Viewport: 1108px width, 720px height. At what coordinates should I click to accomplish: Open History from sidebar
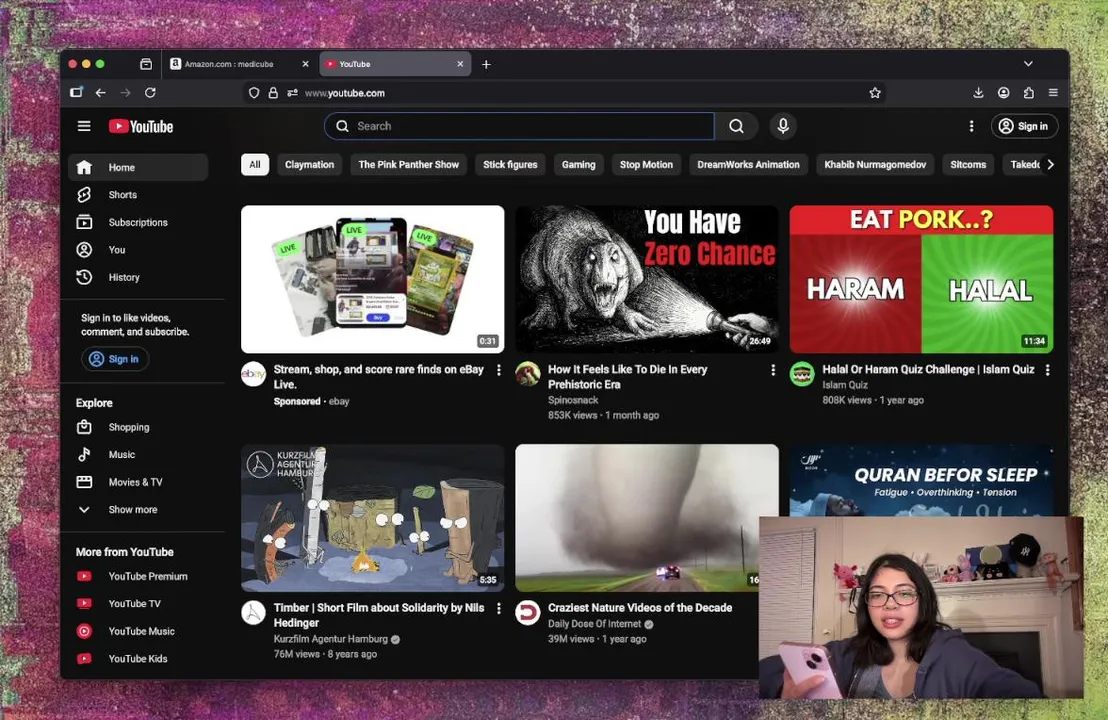click(x=138, y=277)
